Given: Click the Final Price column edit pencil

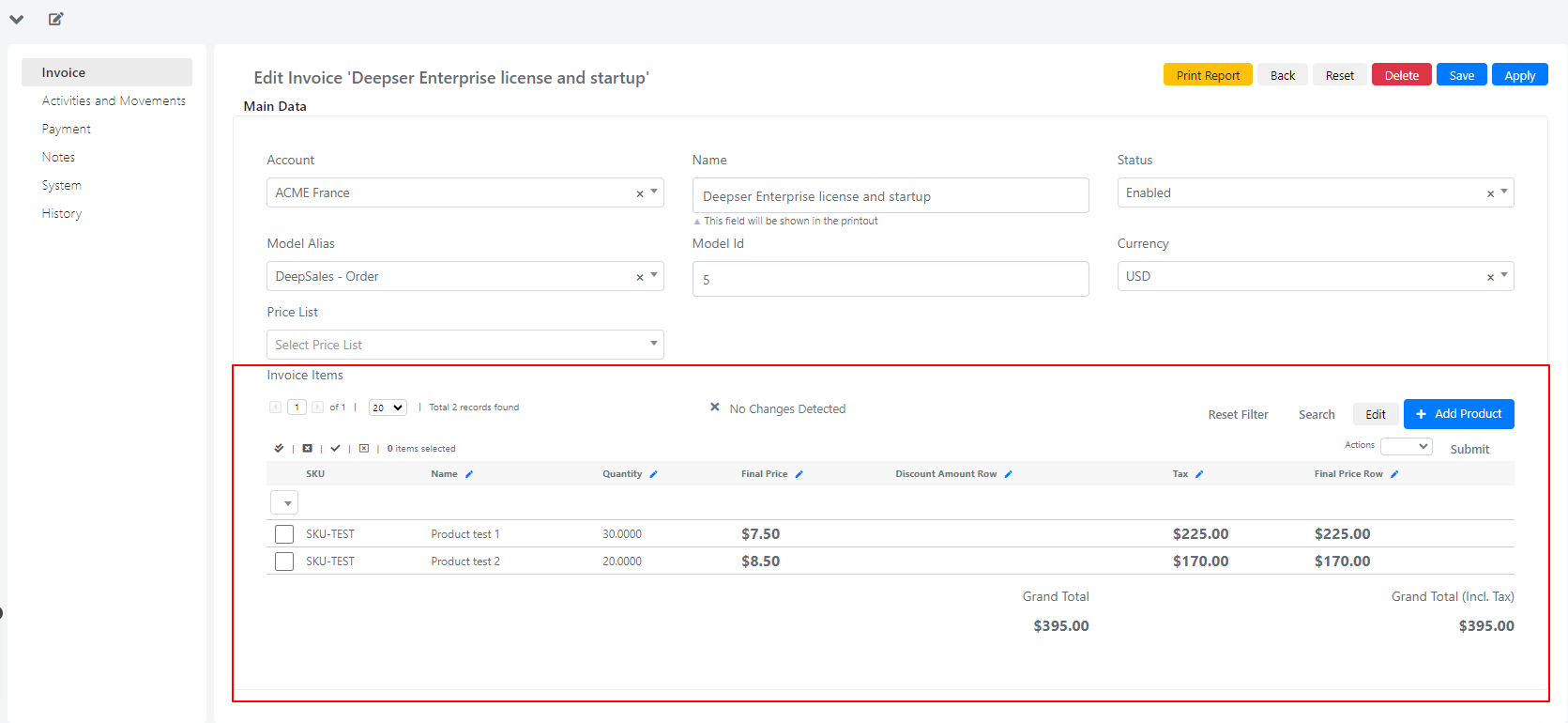Looking at the screenshot, I should click(x=799, y=474).
